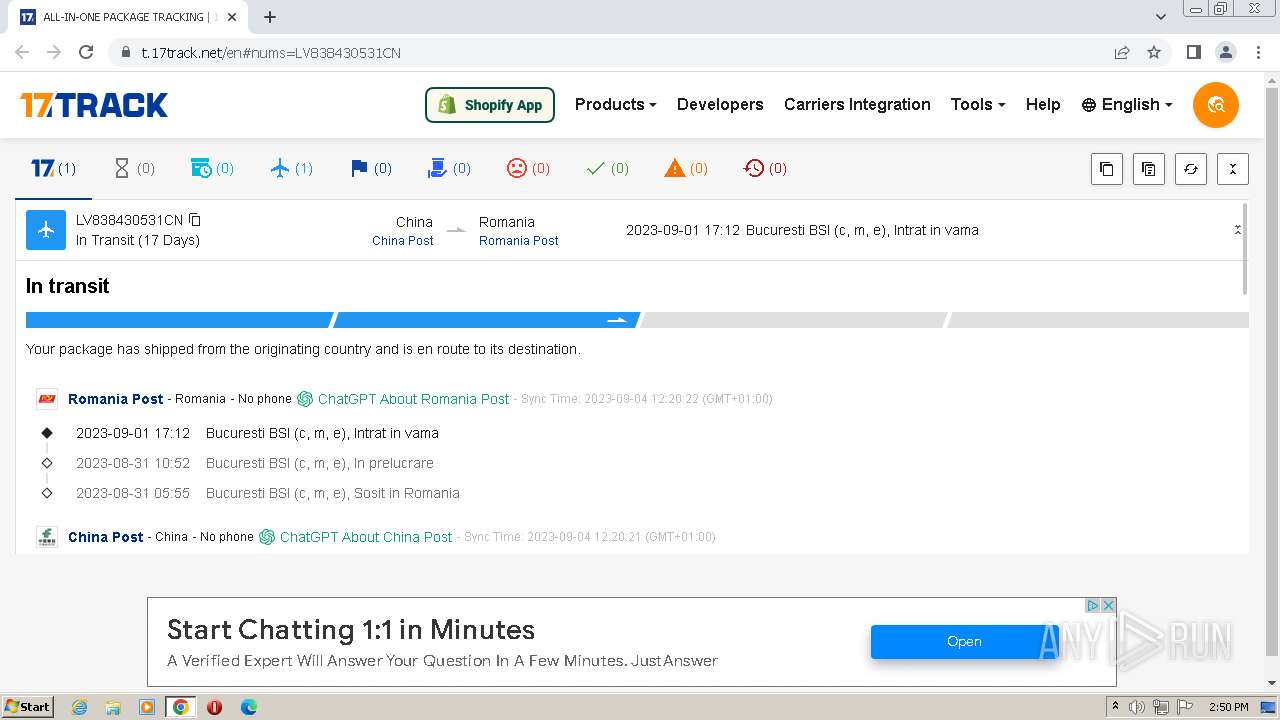Image resolution: width=1280 pixels, height=720 pixels.
Task: Open the China Post carrier link
Action: coord(403,241)
